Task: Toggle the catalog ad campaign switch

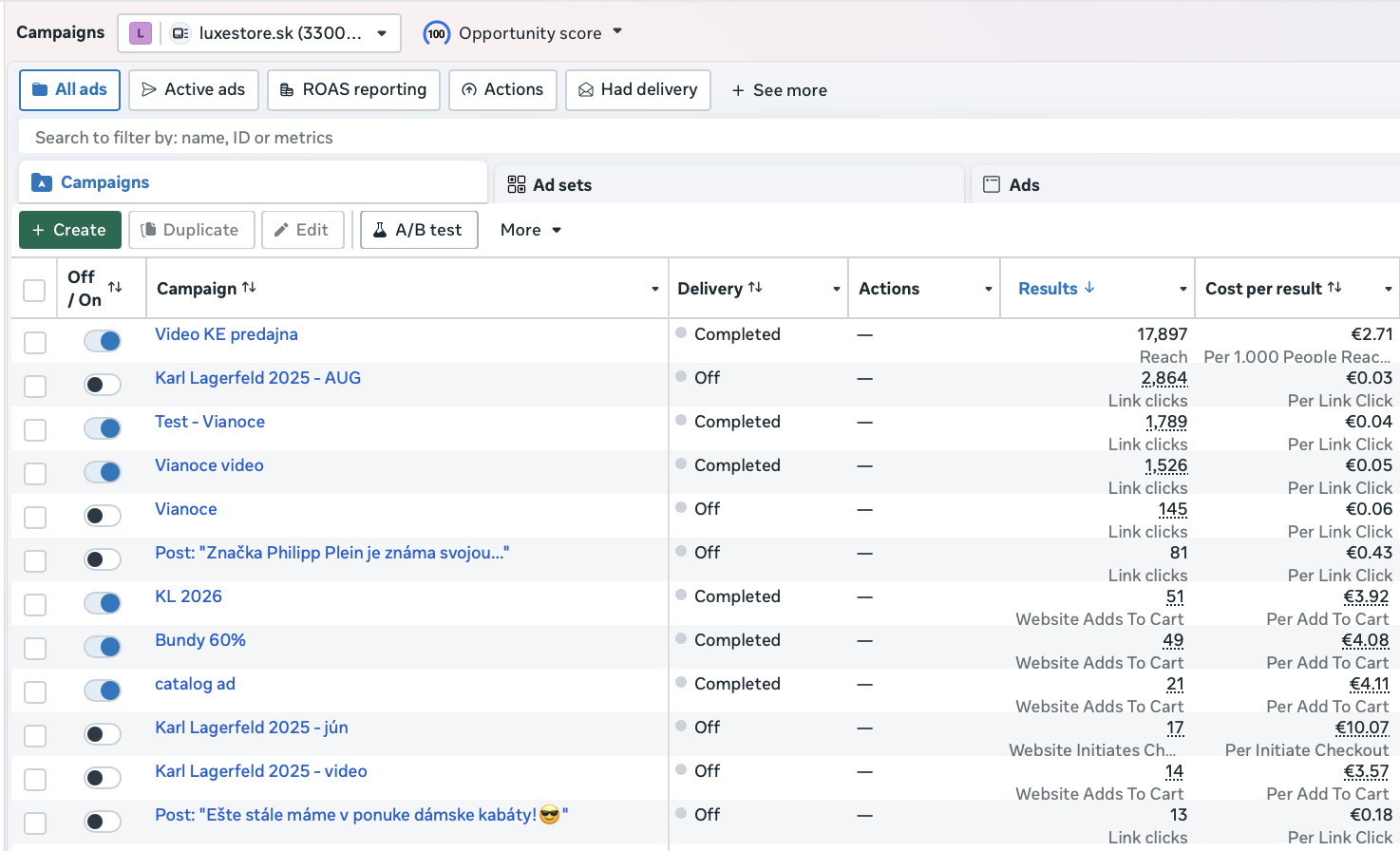Action: 103,690
